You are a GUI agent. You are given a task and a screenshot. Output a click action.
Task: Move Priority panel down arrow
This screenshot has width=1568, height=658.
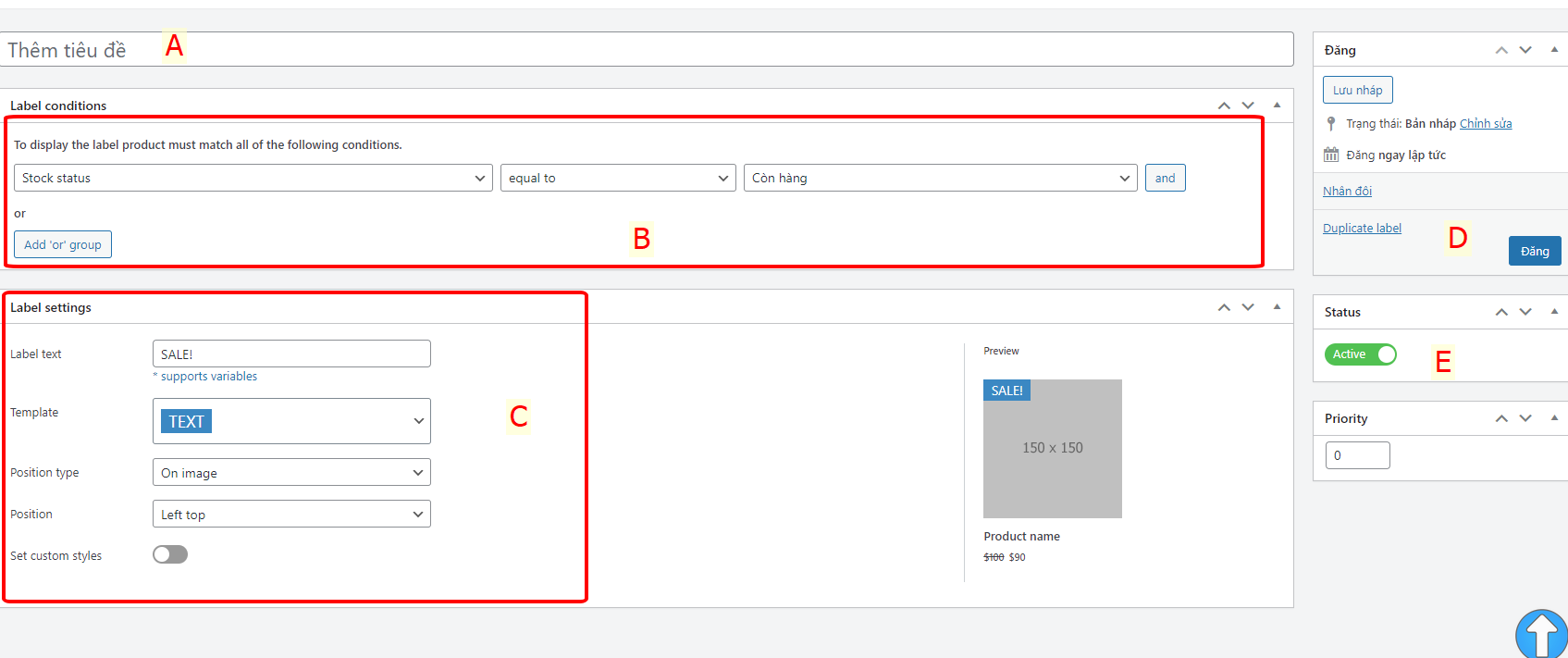click(1525, 418)
